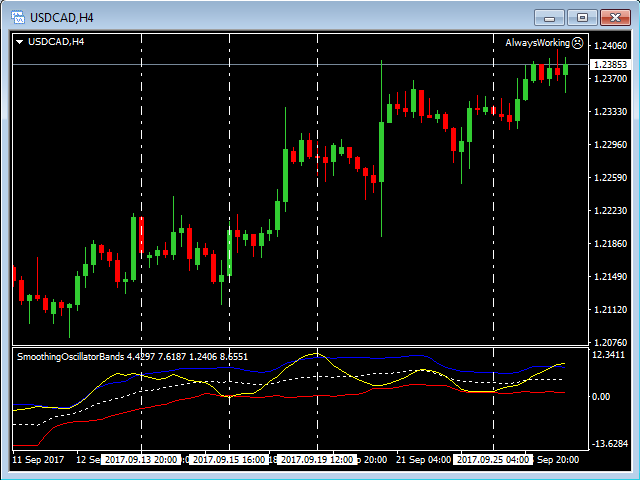Click the 2017.09.13 20:00 time label
Viewport: 640px width, 480px height.
click(x=141, y=460)
